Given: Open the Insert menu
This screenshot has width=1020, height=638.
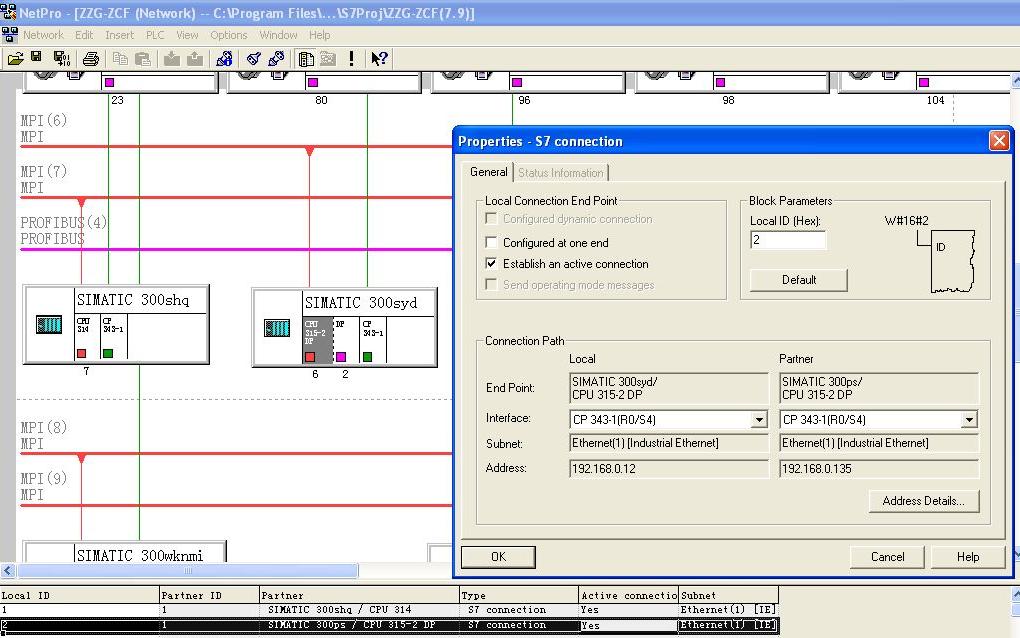Looking at the screenshot, I should coord(119,35).
